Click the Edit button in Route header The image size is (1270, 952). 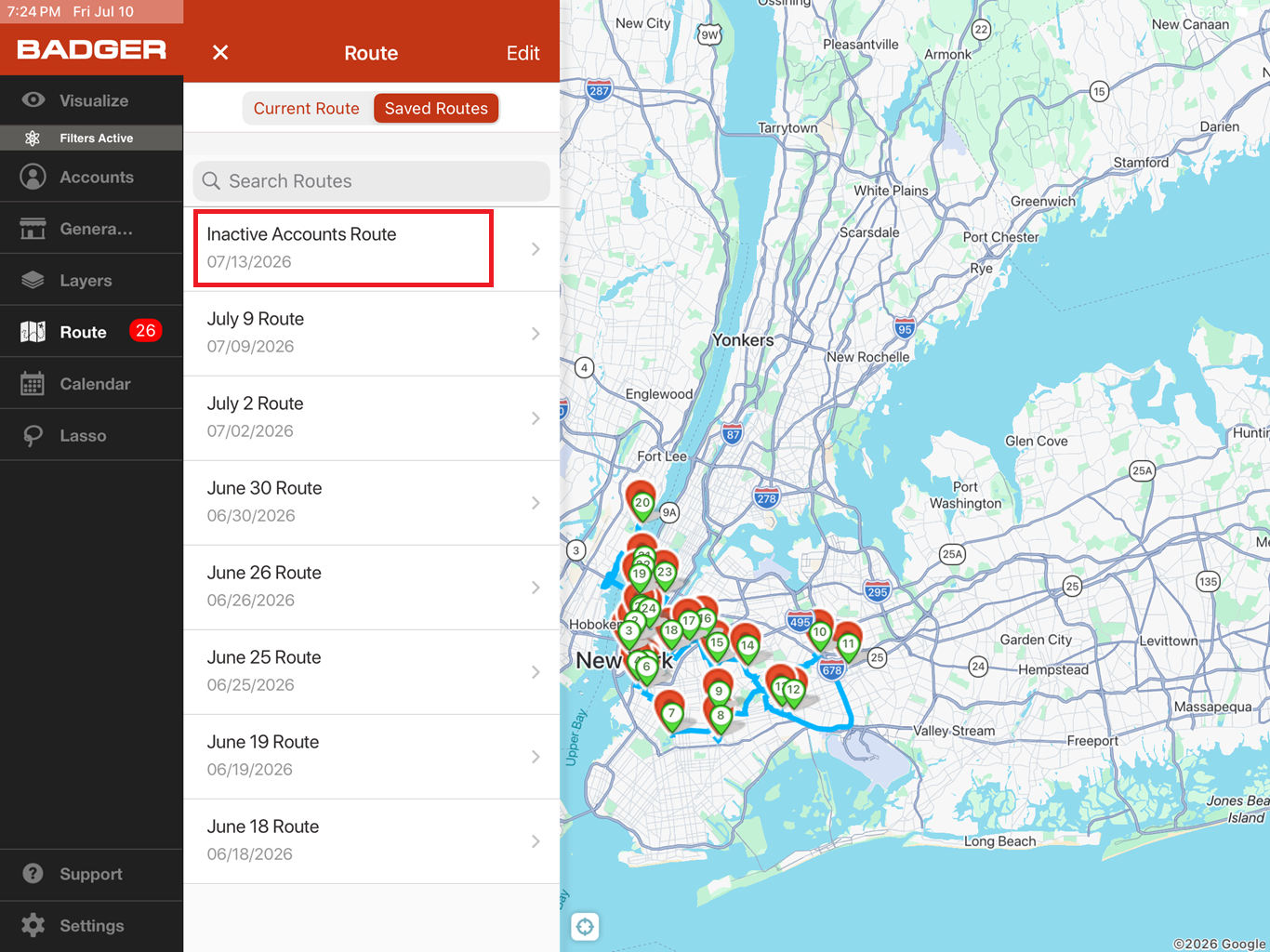pos(523,53)
